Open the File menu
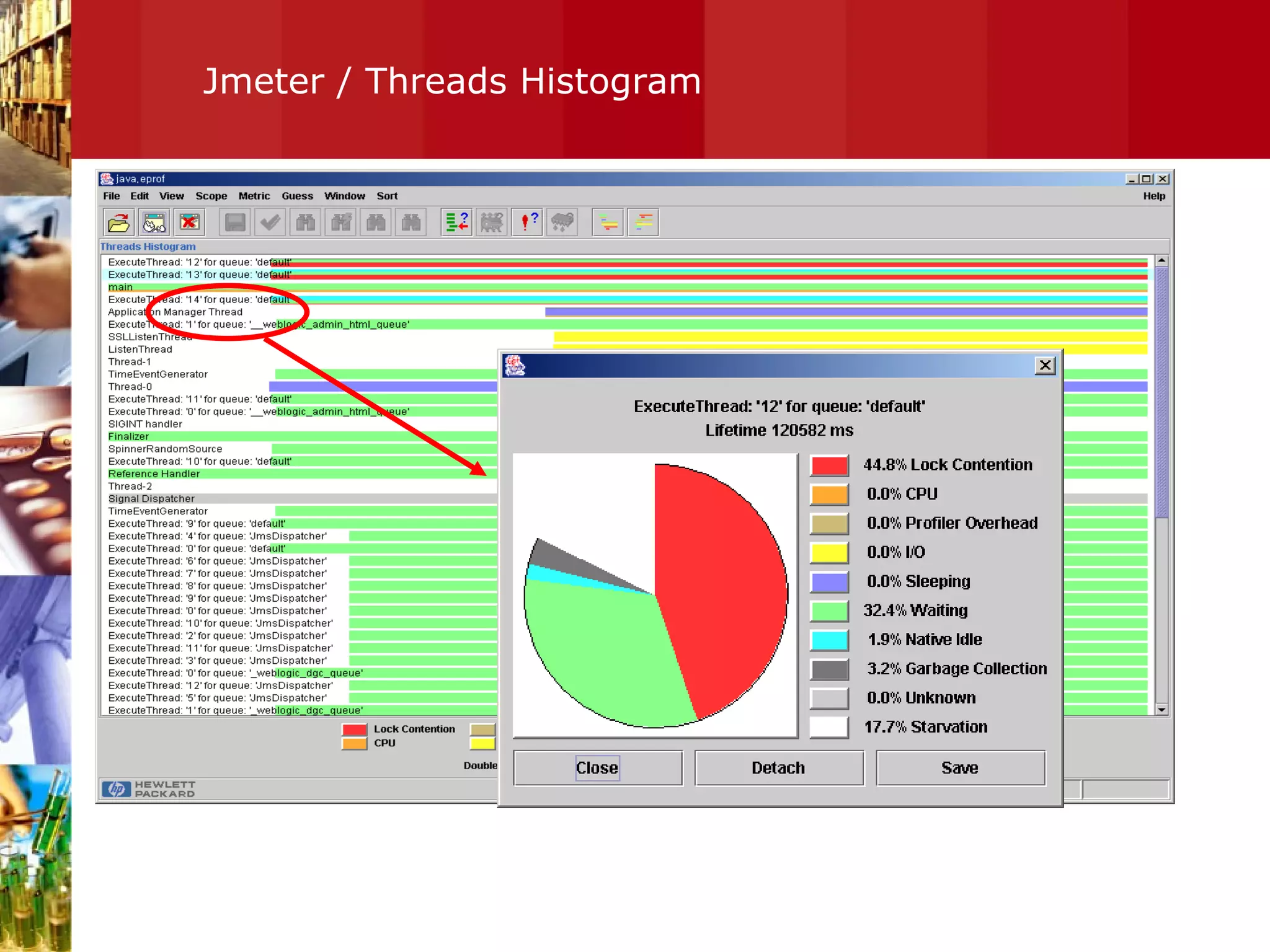This screenshot has width=1270, height=952. tap(112, 196)
